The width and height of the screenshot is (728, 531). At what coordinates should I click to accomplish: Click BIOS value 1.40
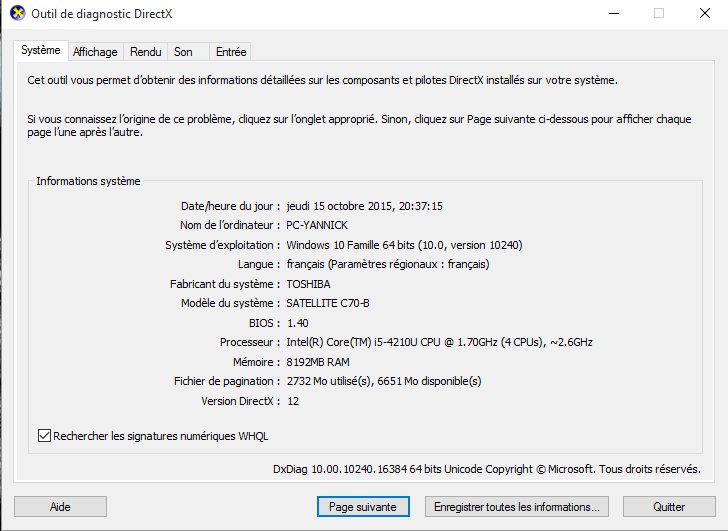pos(298,323)
